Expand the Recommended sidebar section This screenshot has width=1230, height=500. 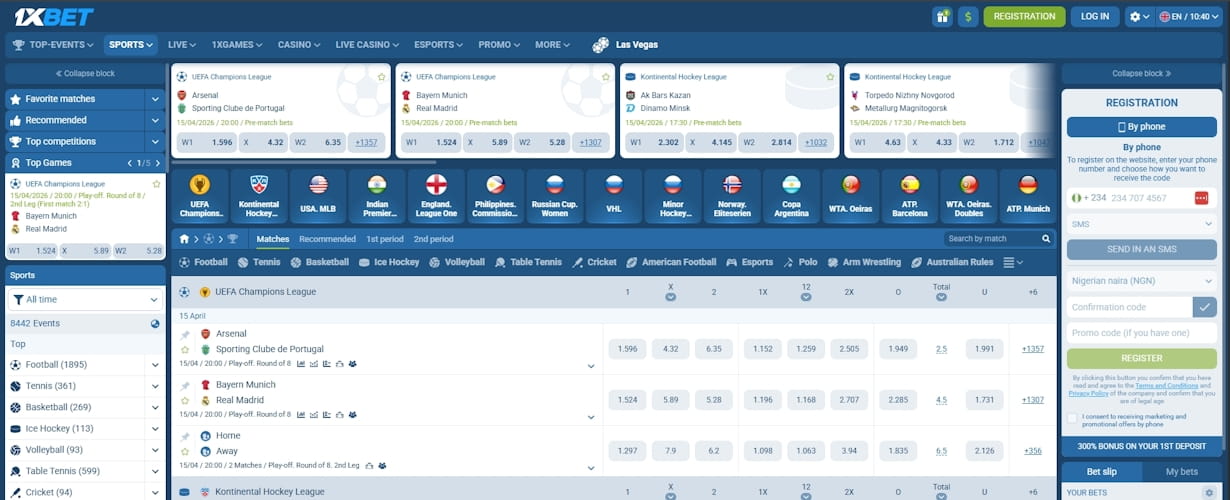(x=155, y=120)
